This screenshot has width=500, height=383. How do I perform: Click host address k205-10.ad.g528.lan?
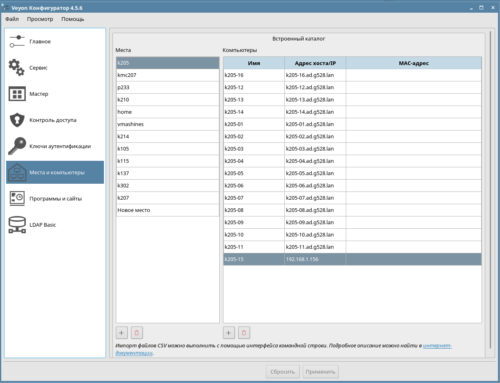click(315, 235)
